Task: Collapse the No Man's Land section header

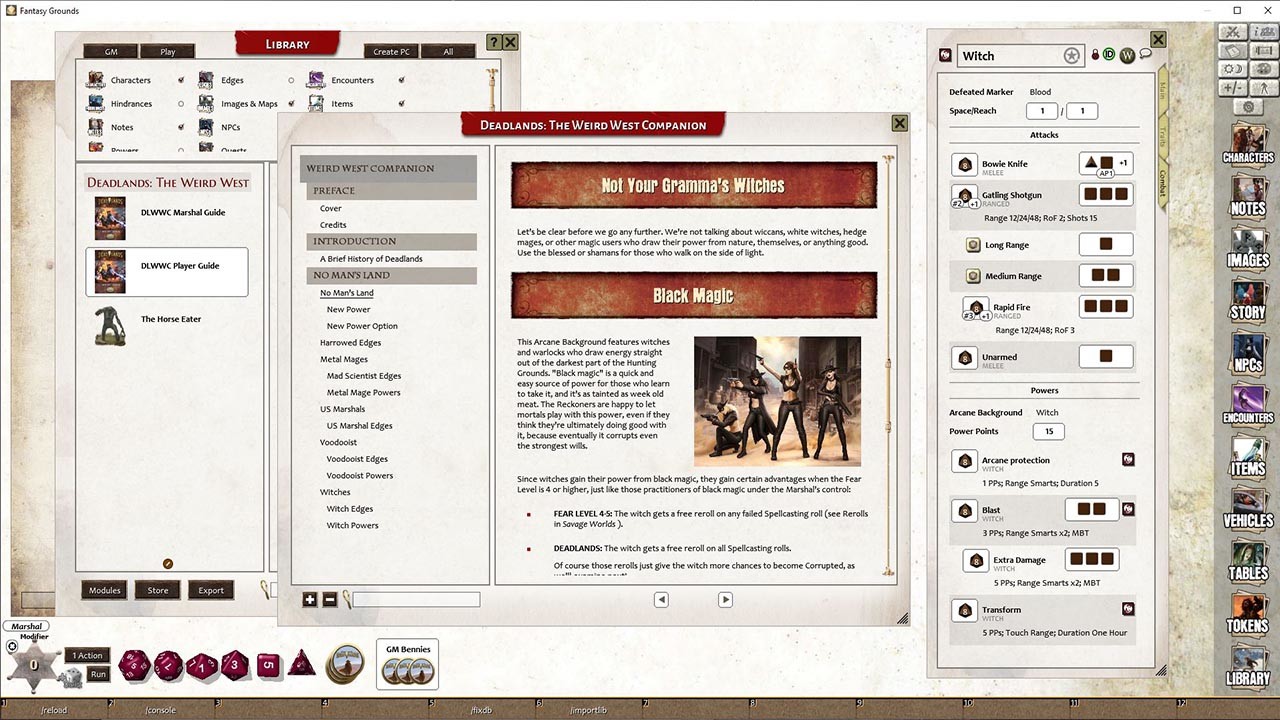Action: [392, 275]
